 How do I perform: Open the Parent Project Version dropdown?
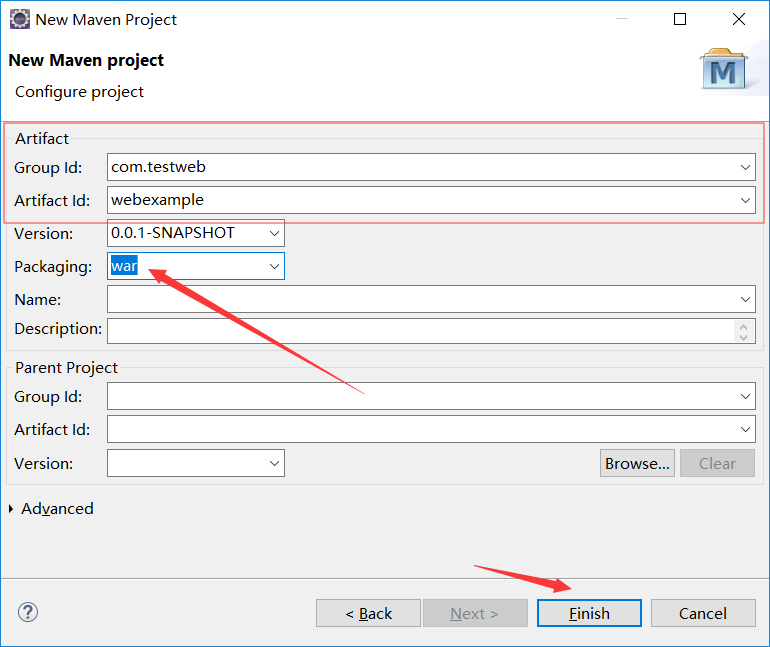[x=275, y=463]
